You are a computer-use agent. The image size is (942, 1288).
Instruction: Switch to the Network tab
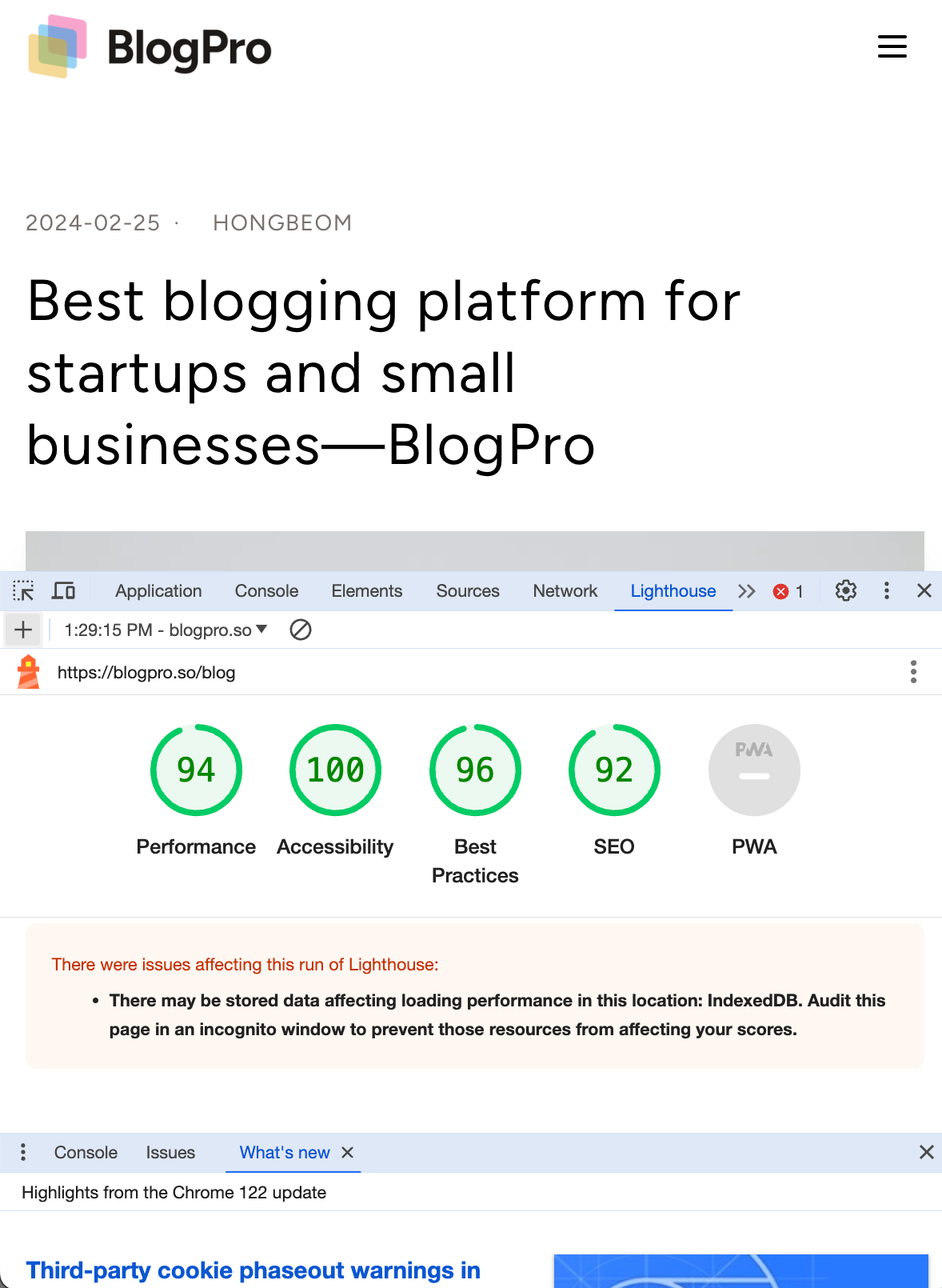(565, 591)
